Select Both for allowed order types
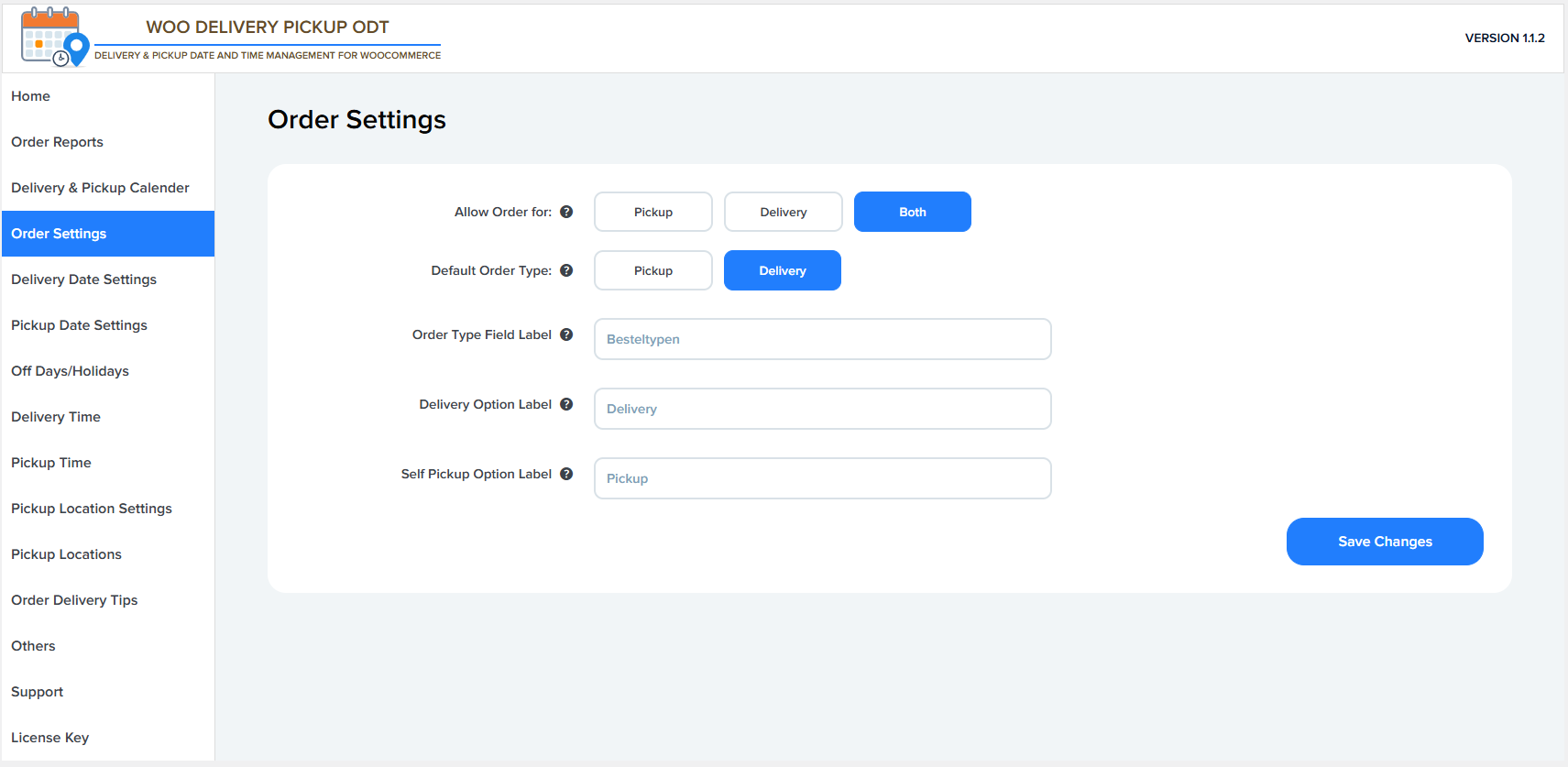Image resolution: width=1568 pixels, height=767 pixels. 912,212
